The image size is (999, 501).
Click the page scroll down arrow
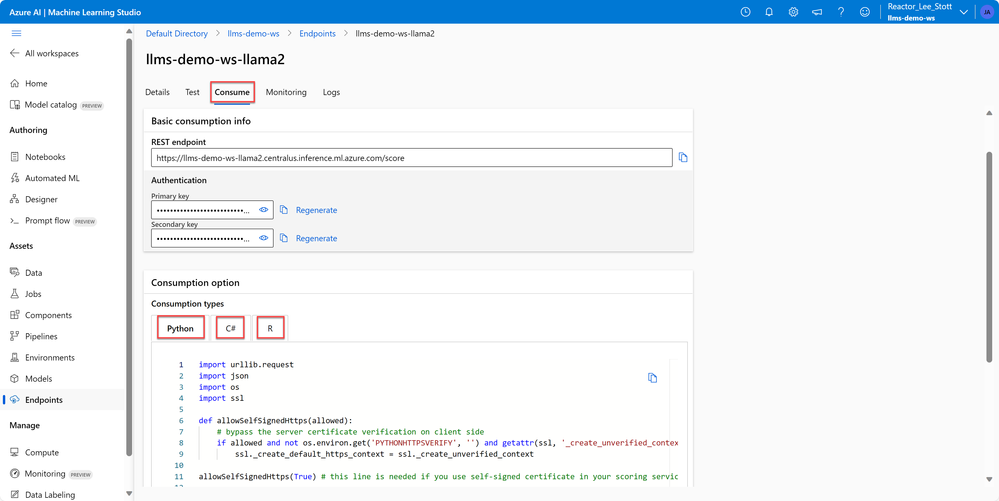(x=989, y=479)
